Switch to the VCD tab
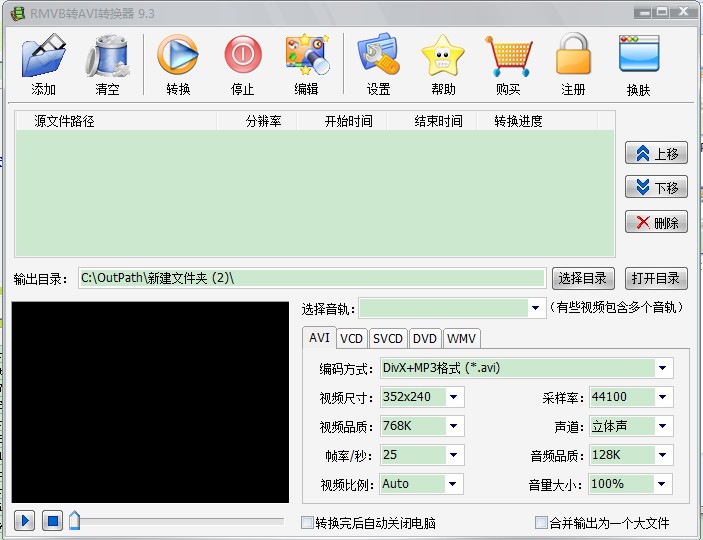703x540 pixels. pos(351,338)
